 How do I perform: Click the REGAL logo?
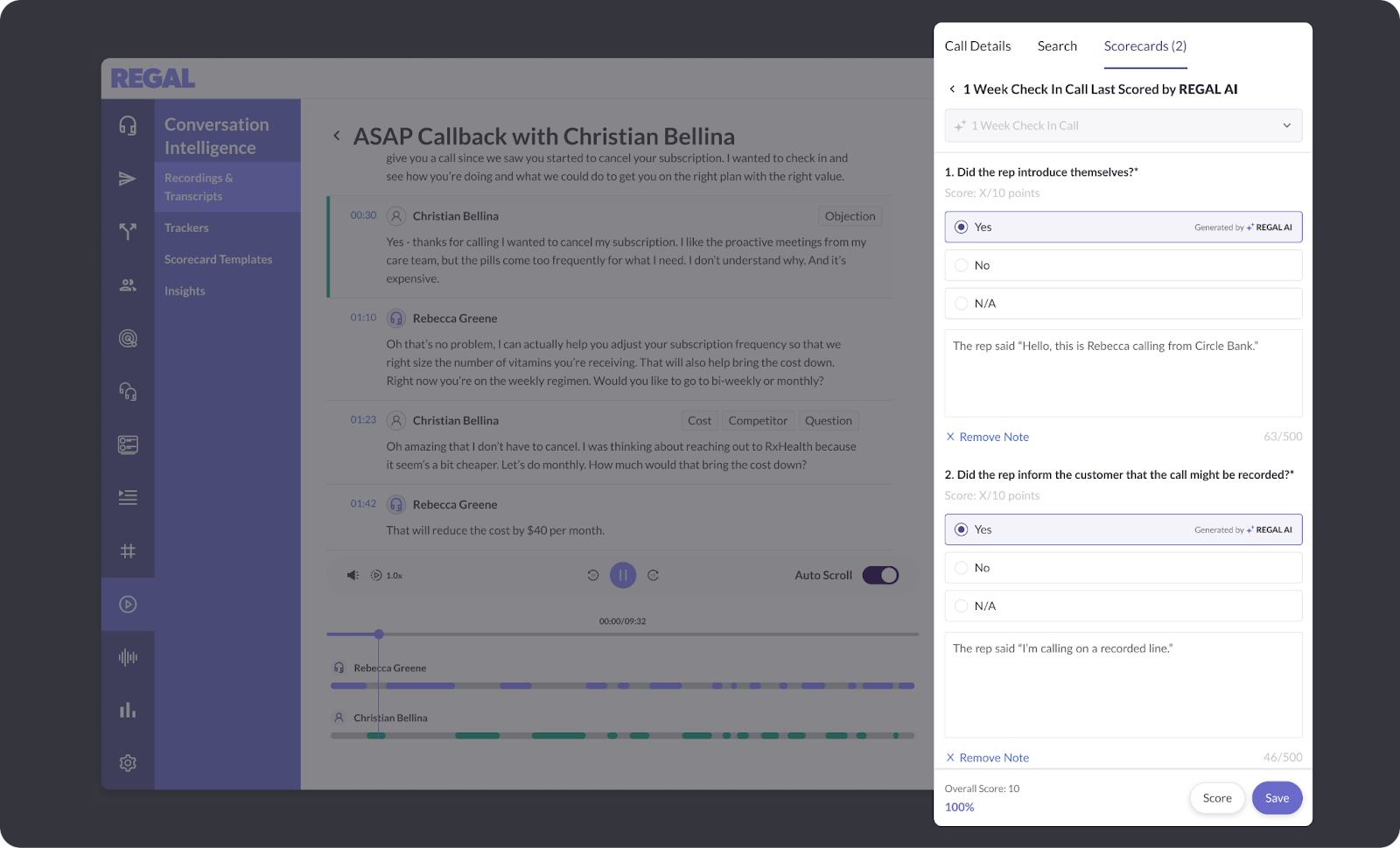click(x=153, y=79)
